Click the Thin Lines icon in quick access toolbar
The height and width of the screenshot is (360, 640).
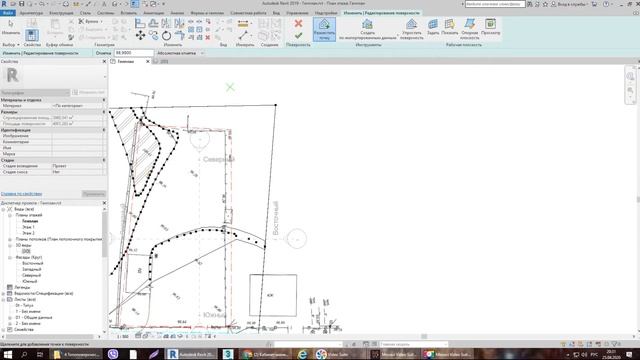pos(134,4)
